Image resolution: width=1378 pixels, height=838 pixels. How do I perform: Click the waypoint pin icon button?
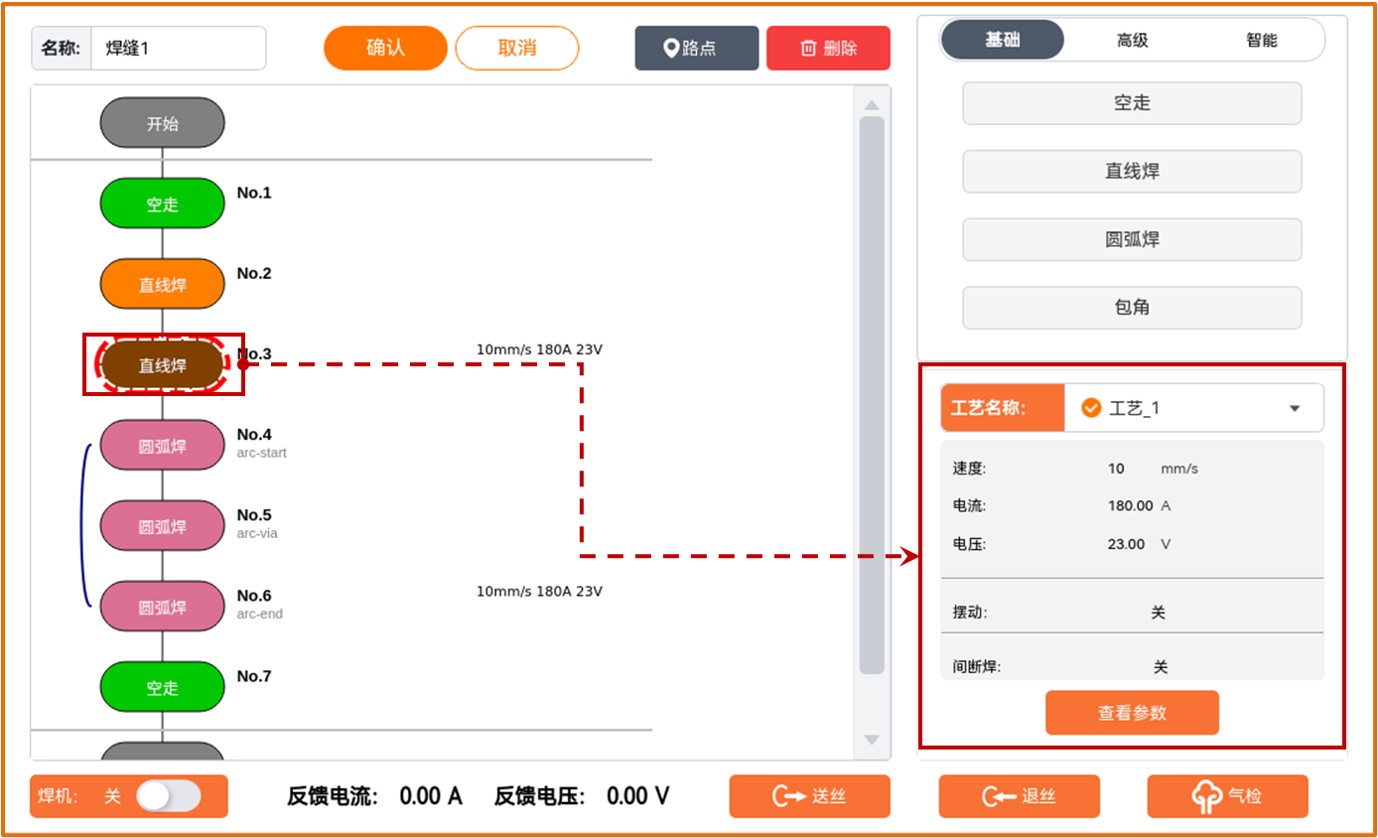pyautogui.click(x=696, y=48)
